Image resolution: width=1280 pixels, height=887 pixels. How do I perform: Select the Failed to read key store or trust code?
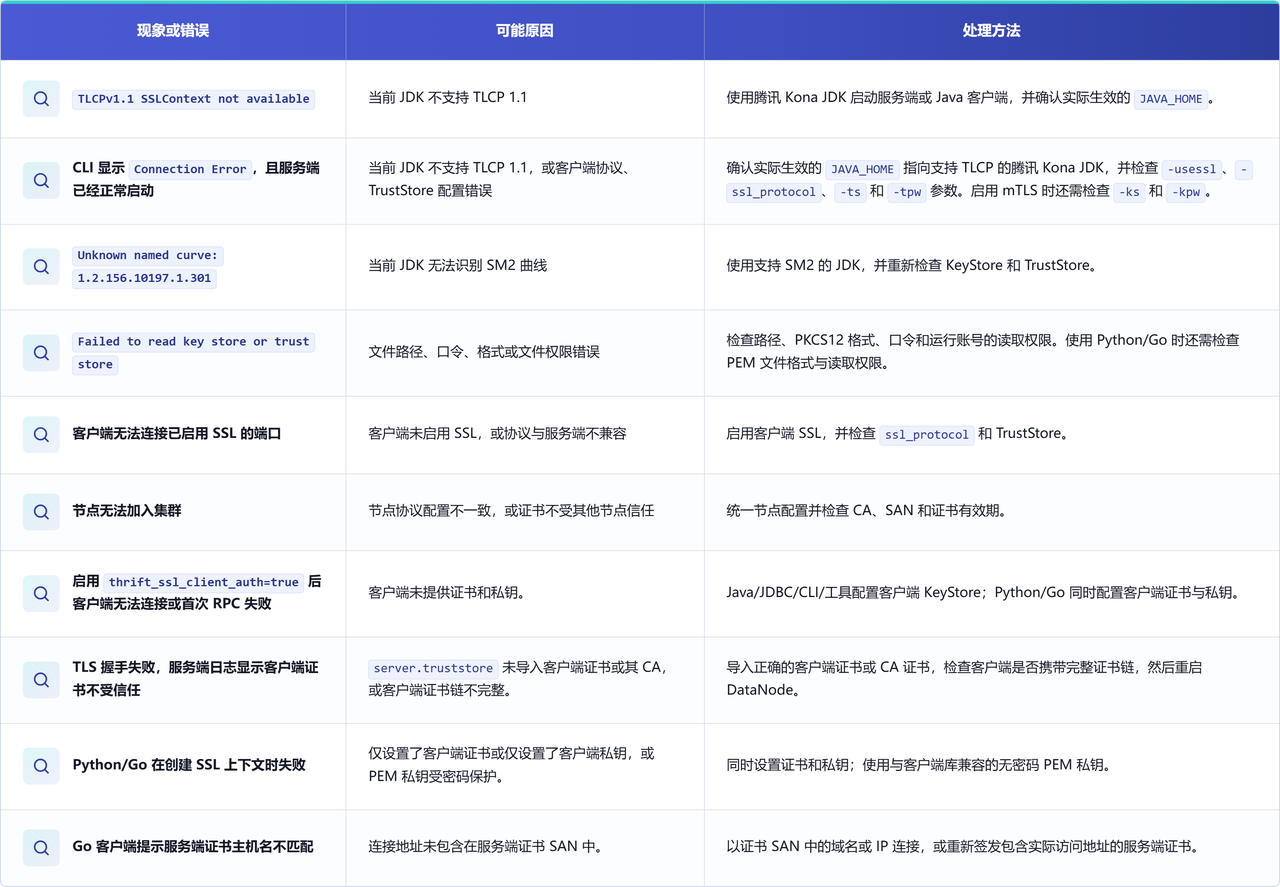pyautogui.click(x=194, y=342)
